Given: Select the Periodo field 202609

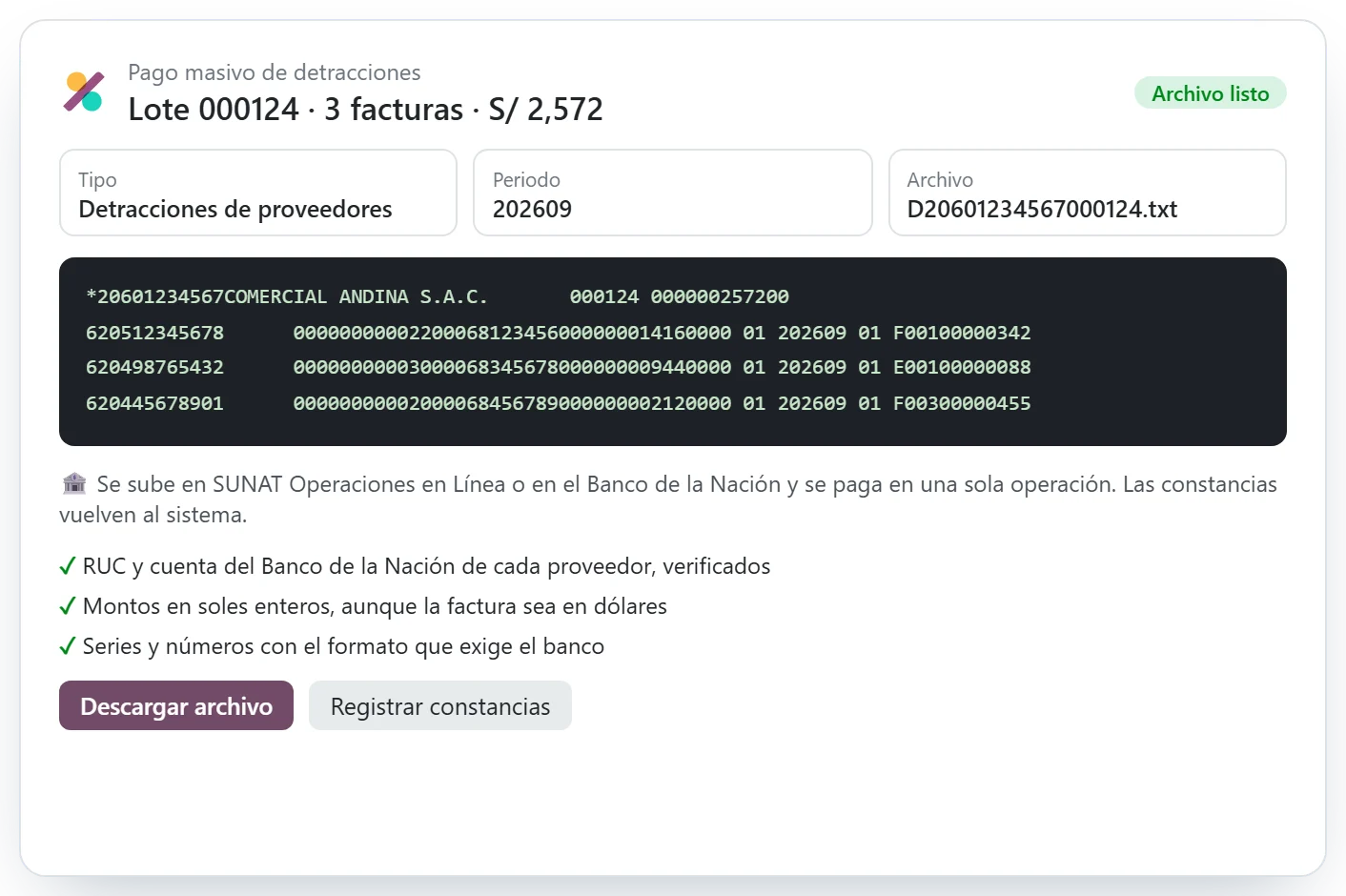Looking at the screenshot, I should 673,193.
